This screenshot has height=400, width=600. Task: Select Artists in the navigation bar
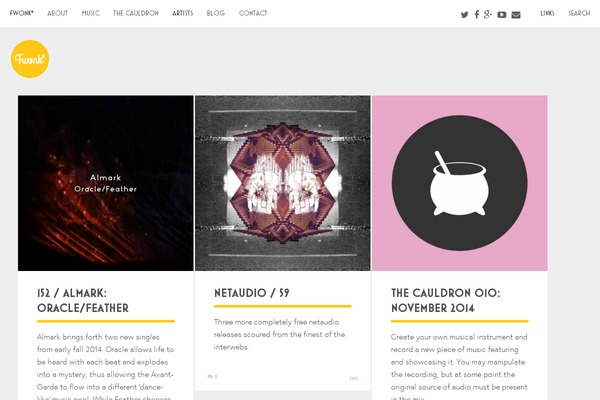pyautogui.click(x=183, y=13)
